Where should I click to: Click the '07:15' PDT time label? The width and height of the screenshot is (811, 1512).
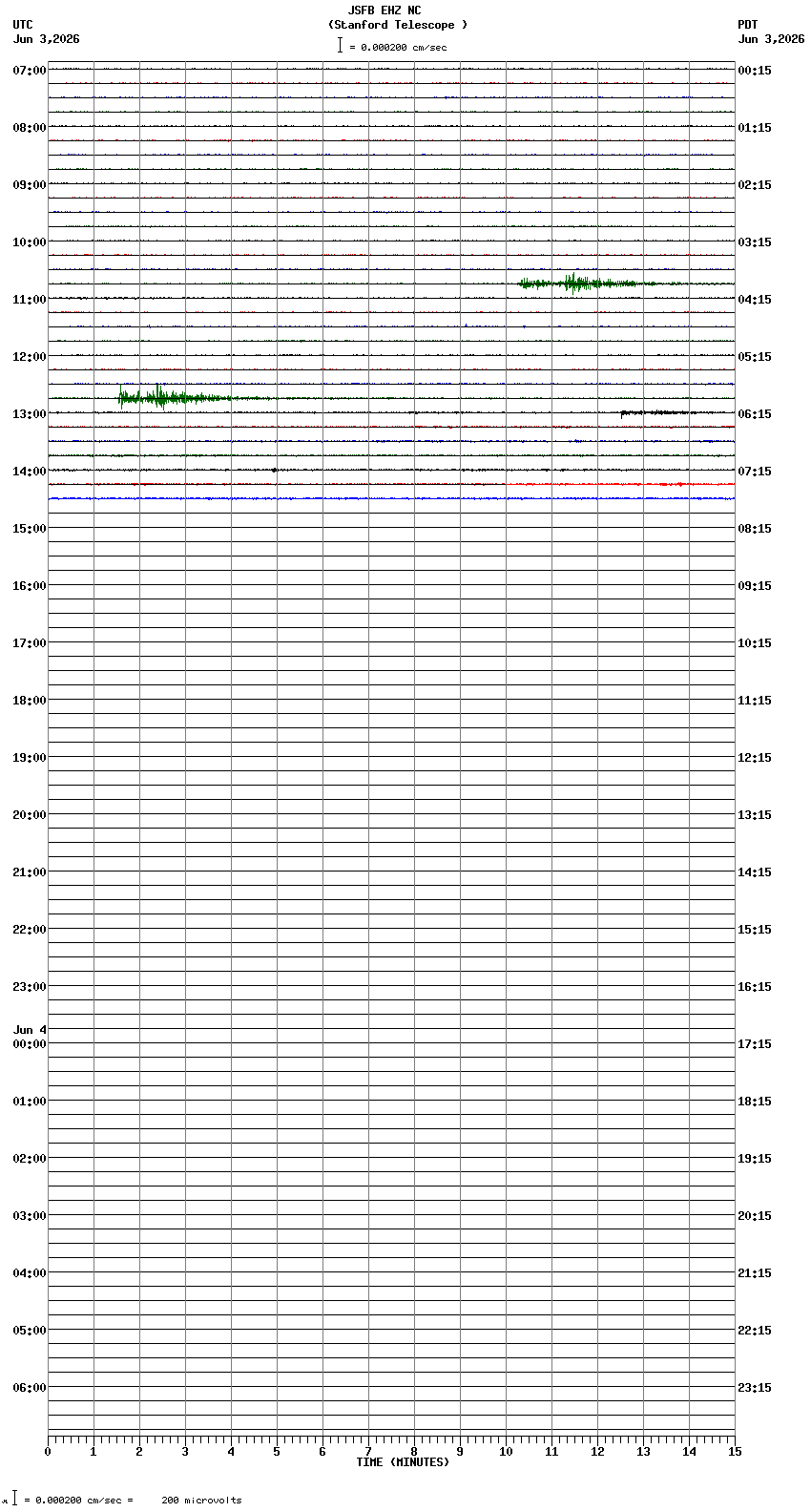tap(754, 472)
